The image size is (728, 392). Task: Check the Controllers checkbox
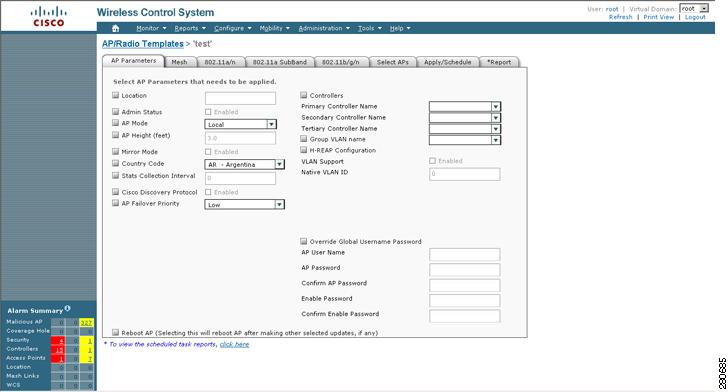pos(304,95)
